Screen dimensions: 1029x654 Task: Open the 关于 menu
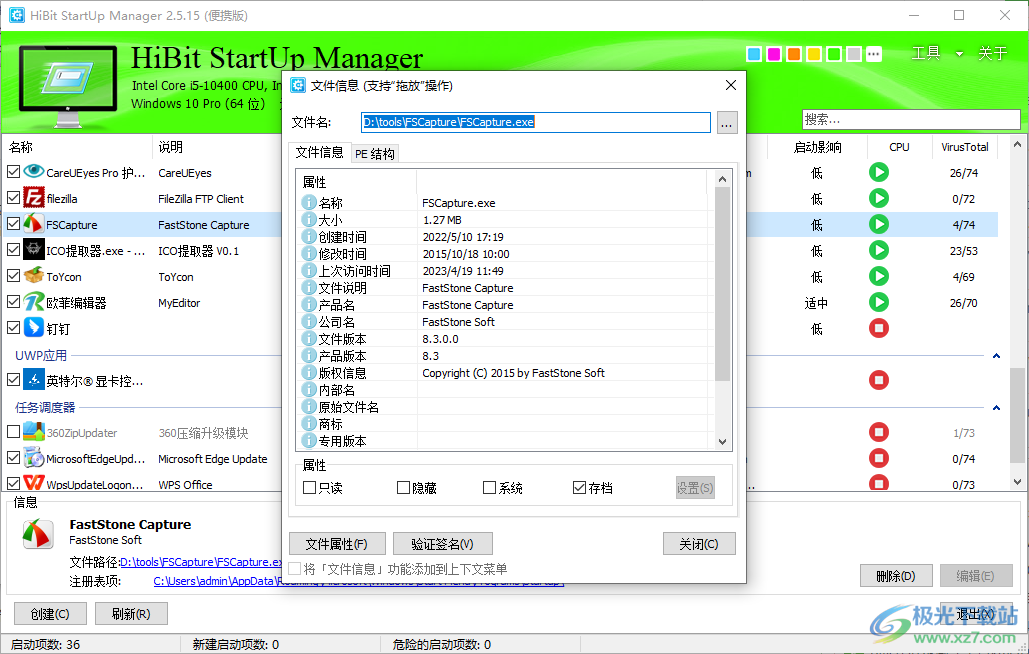coord(992,53)
